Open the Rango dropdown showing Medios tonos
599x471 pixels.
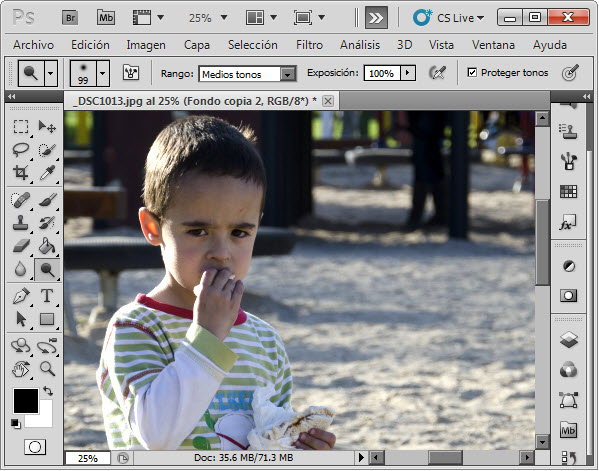[248, 74]
